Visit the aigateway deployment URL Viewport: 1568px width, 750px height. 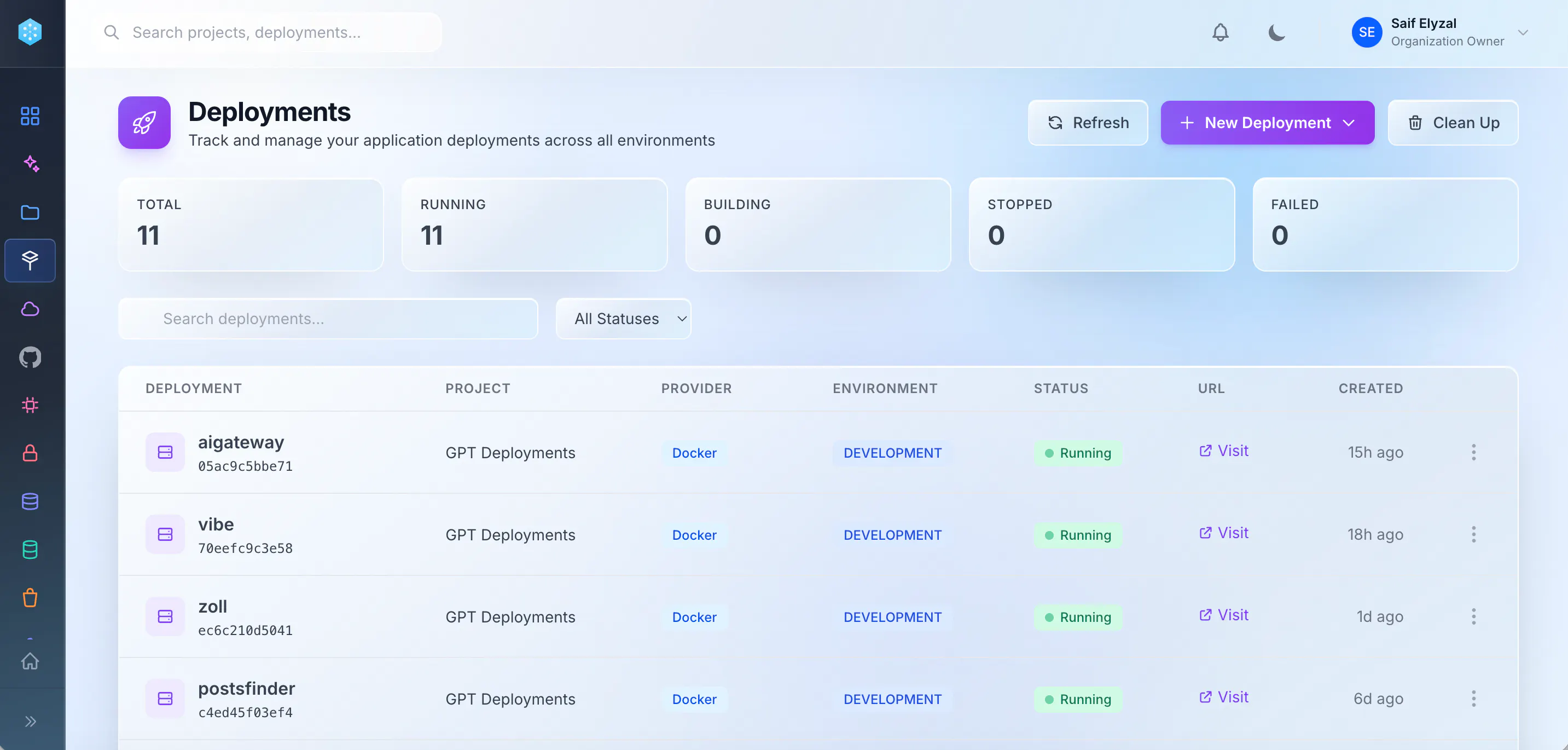[x=1223, y=451]
